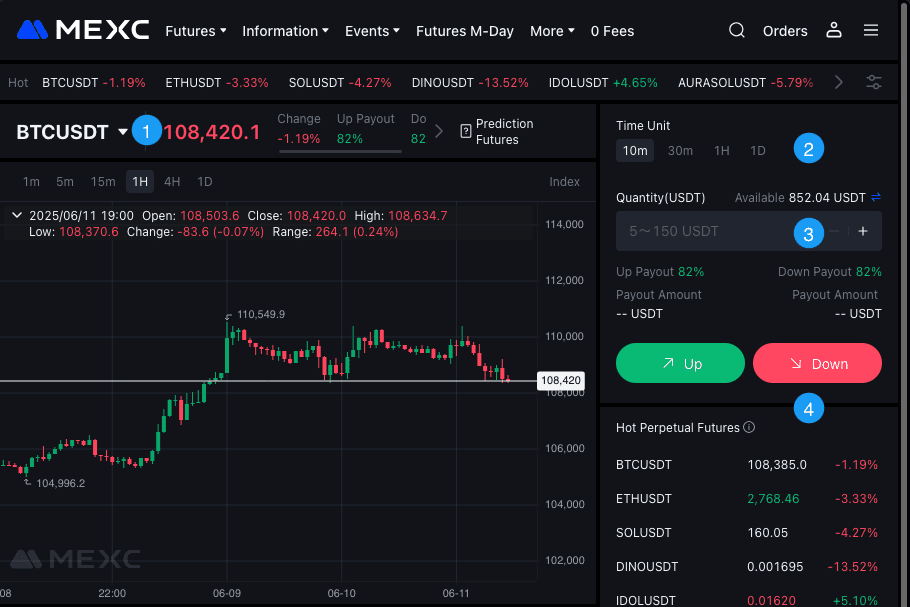The image size is (910, 607).
Task: Select the 4H chart interval
Action: tap(172, 182)
